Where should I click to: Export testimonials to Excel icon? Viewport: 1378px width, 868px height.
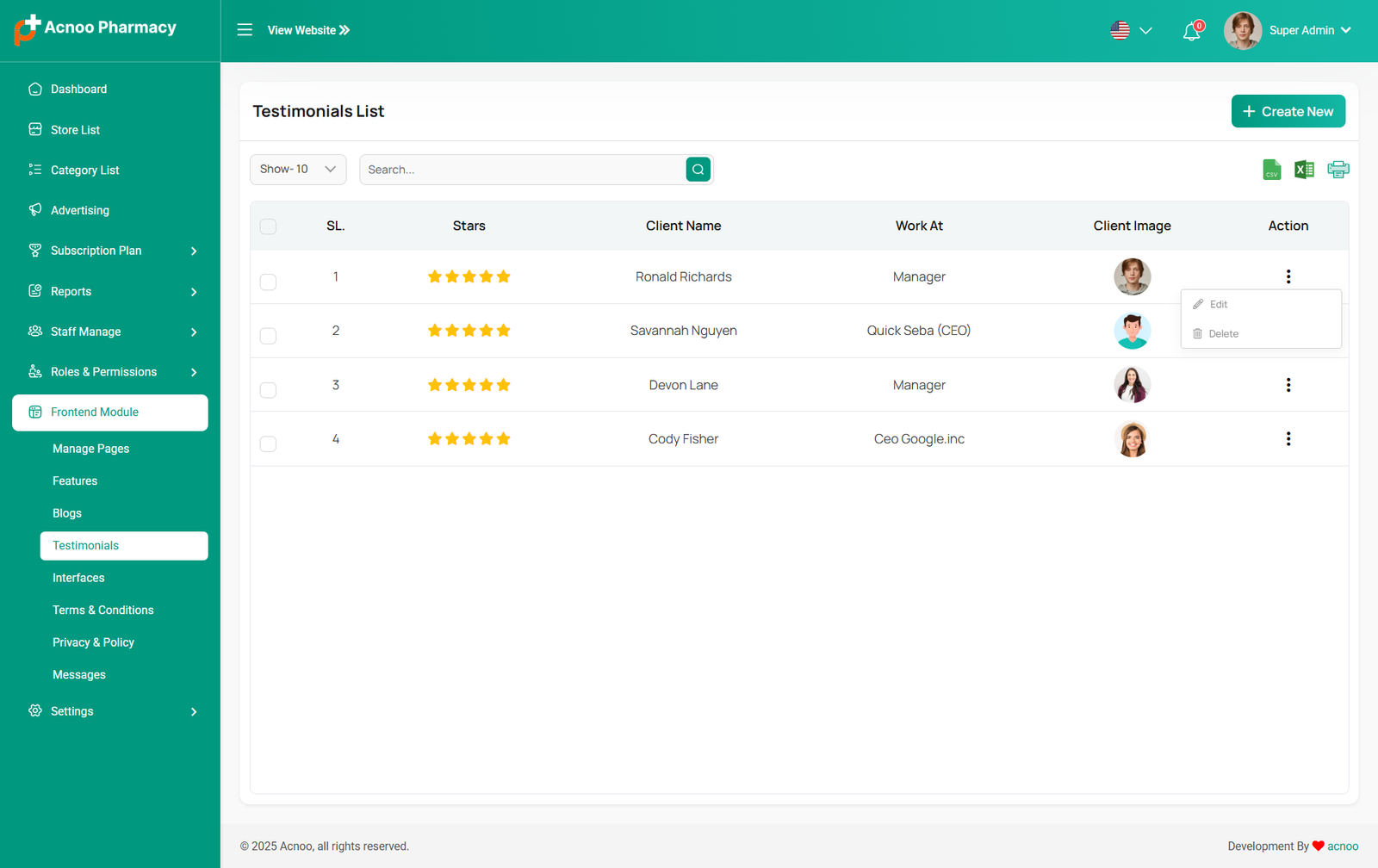pyautogui.click(x=1304, y=170)
